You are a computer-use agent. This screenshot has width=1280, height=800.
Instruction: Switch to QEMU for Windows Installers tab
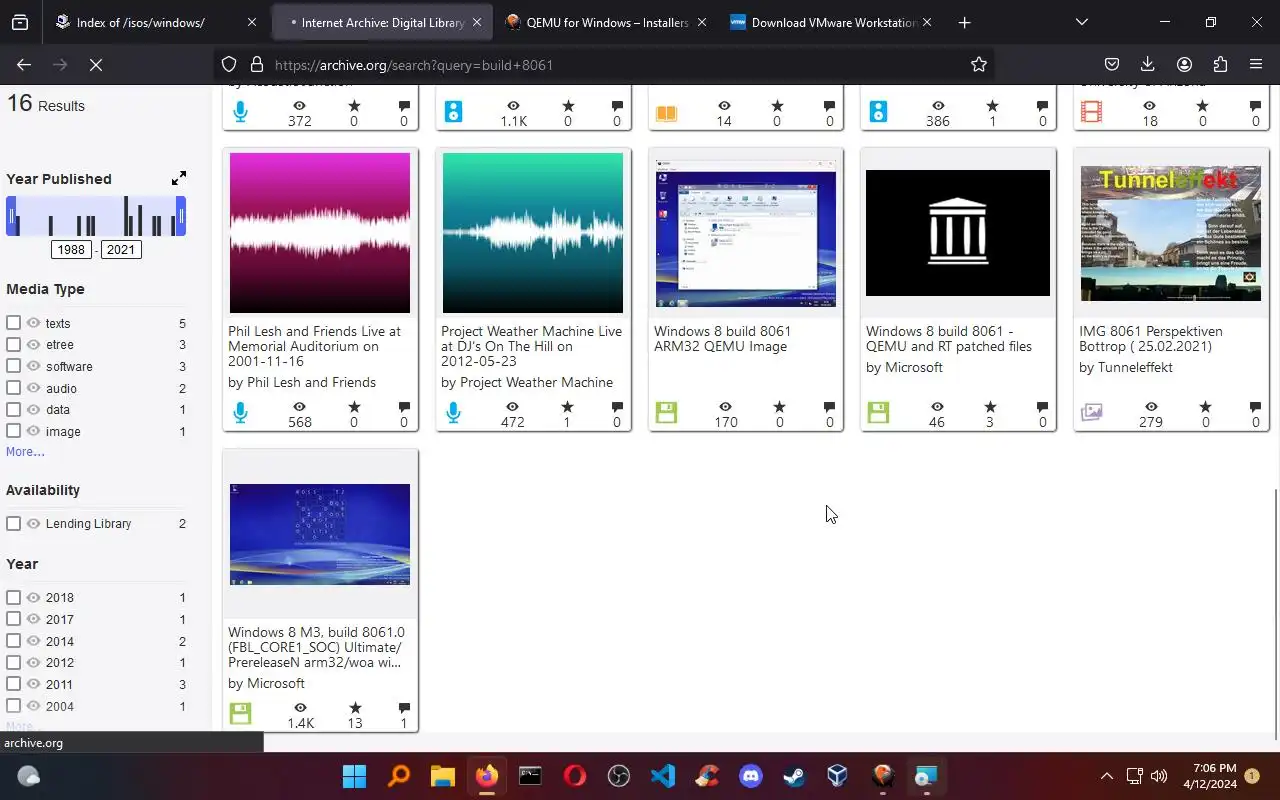608,22
